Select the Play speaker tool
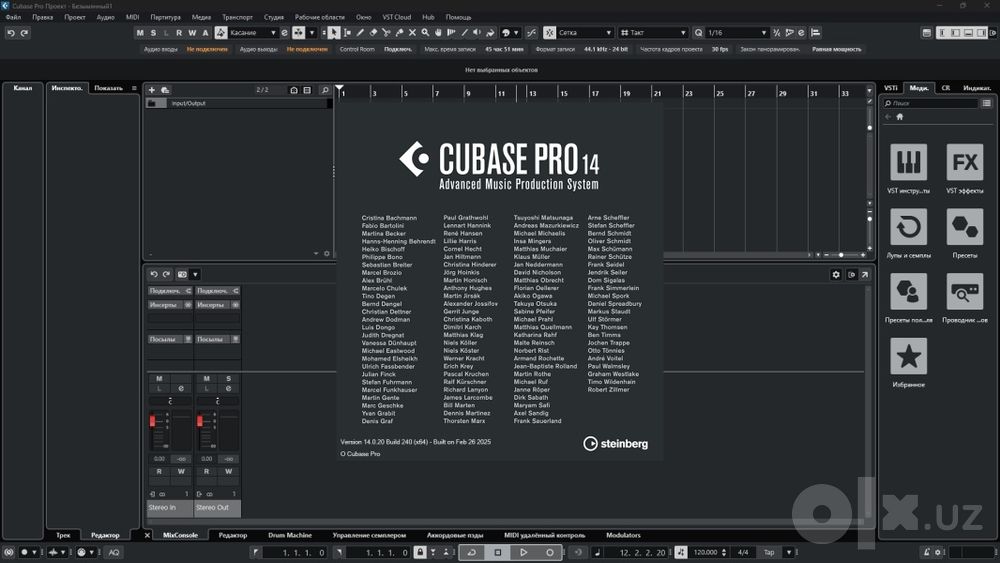The image size is (1000, 563). click(x=477, y=33)
